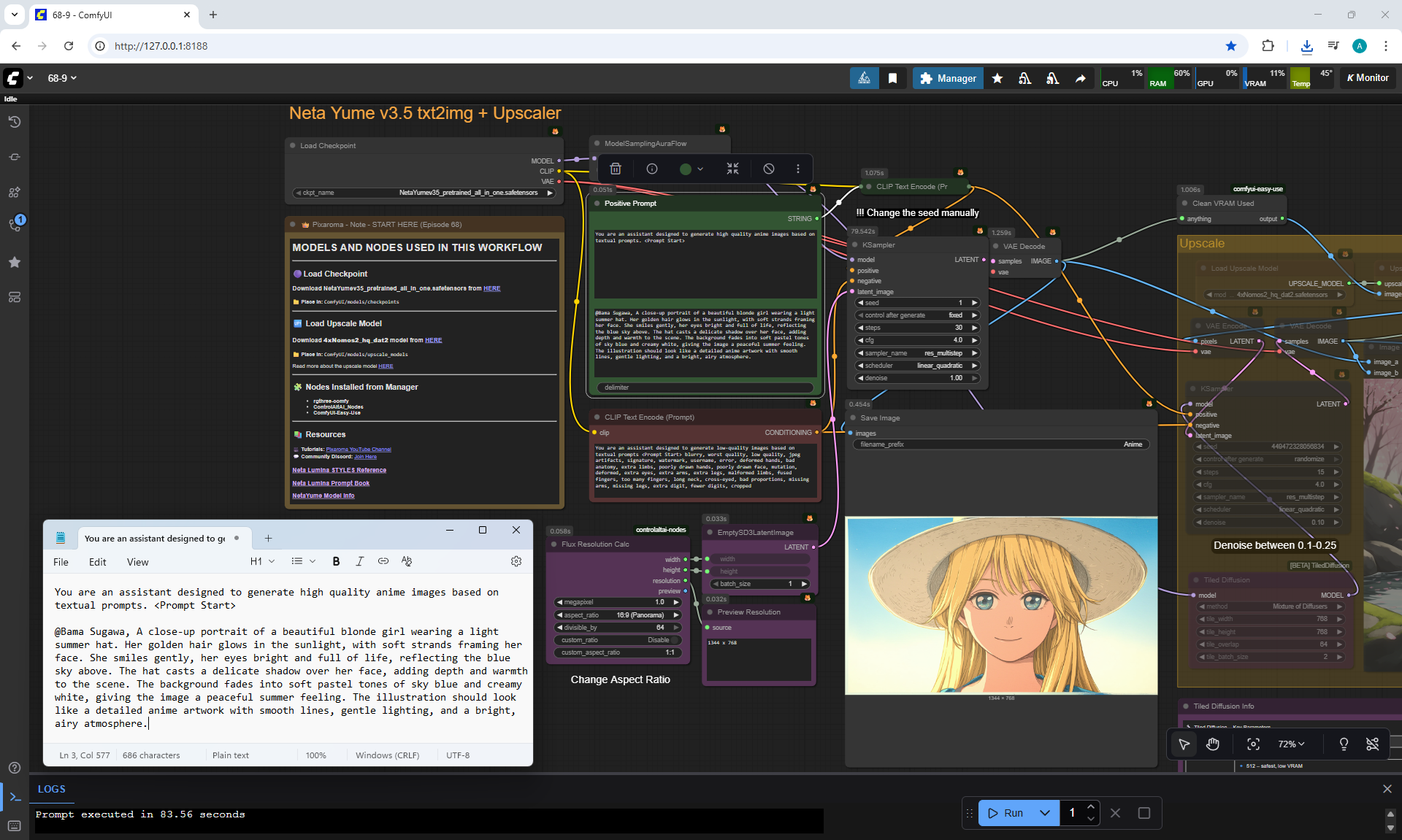Toggle link visibility icon in canvas toolbar
This screenshot has height=840, width=1402.
click(x=1372, y=744)
